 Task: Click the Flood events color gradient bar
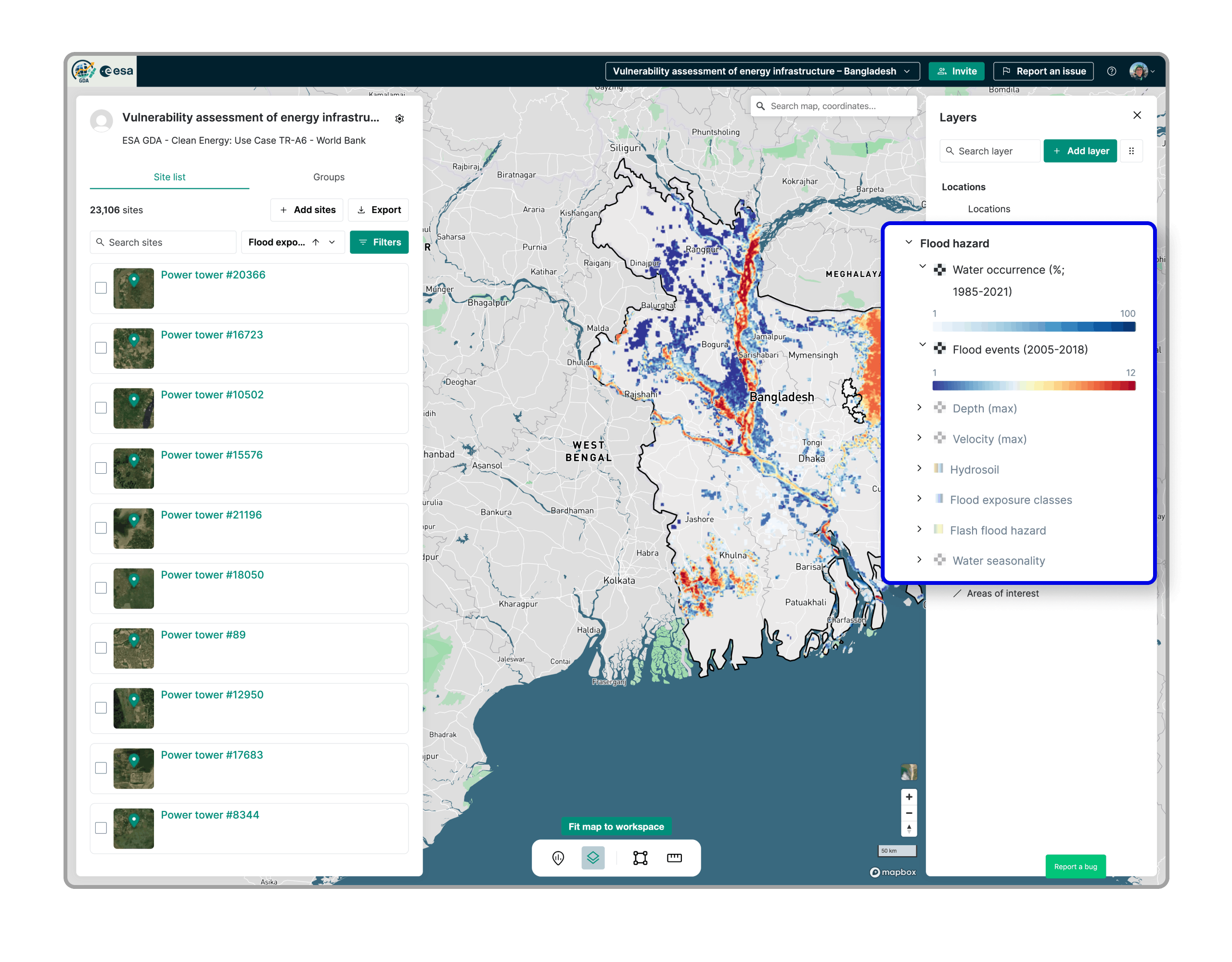click(1033, 386)
